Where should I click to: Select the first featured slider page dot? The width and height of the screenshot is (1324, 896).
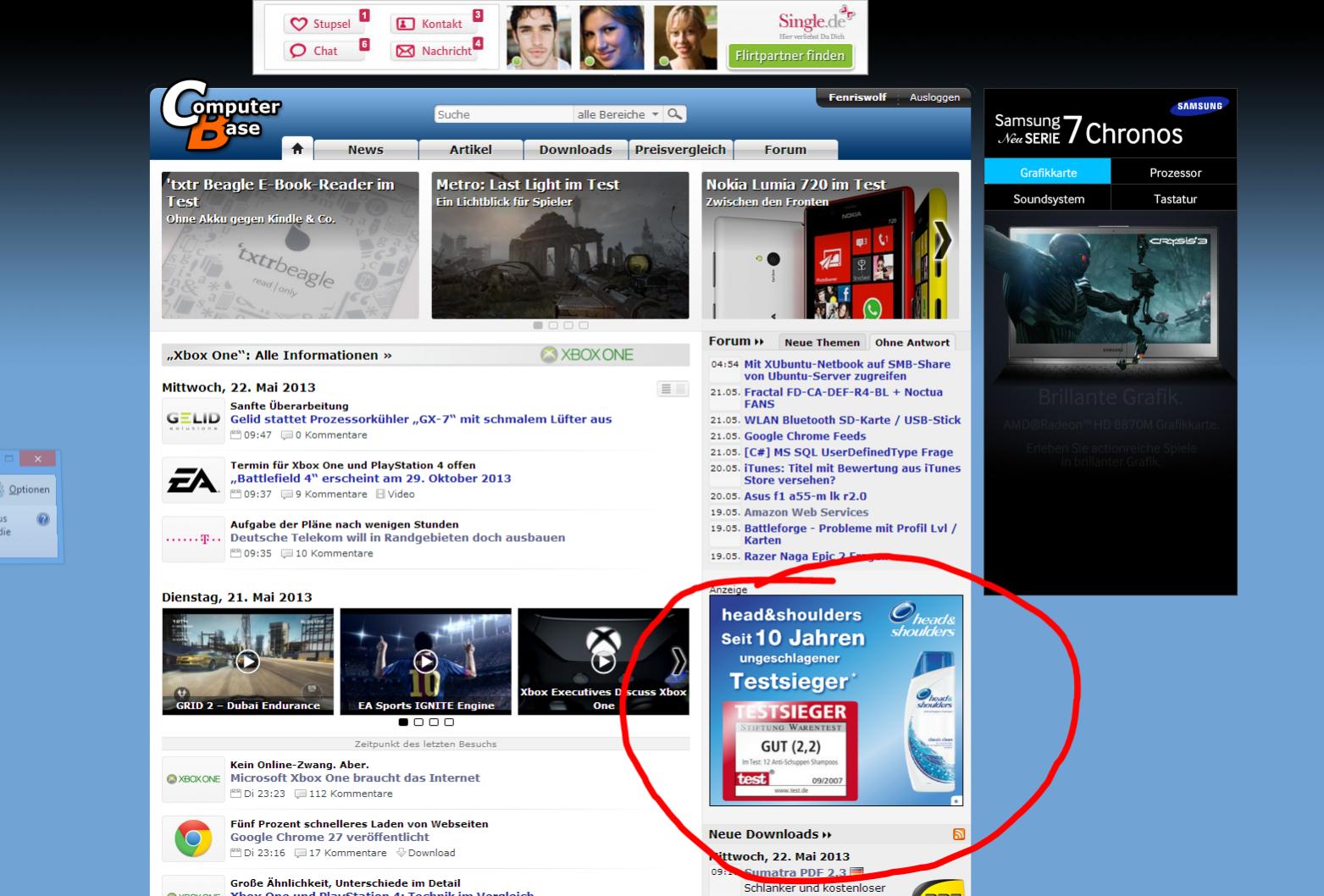[538, 325]
